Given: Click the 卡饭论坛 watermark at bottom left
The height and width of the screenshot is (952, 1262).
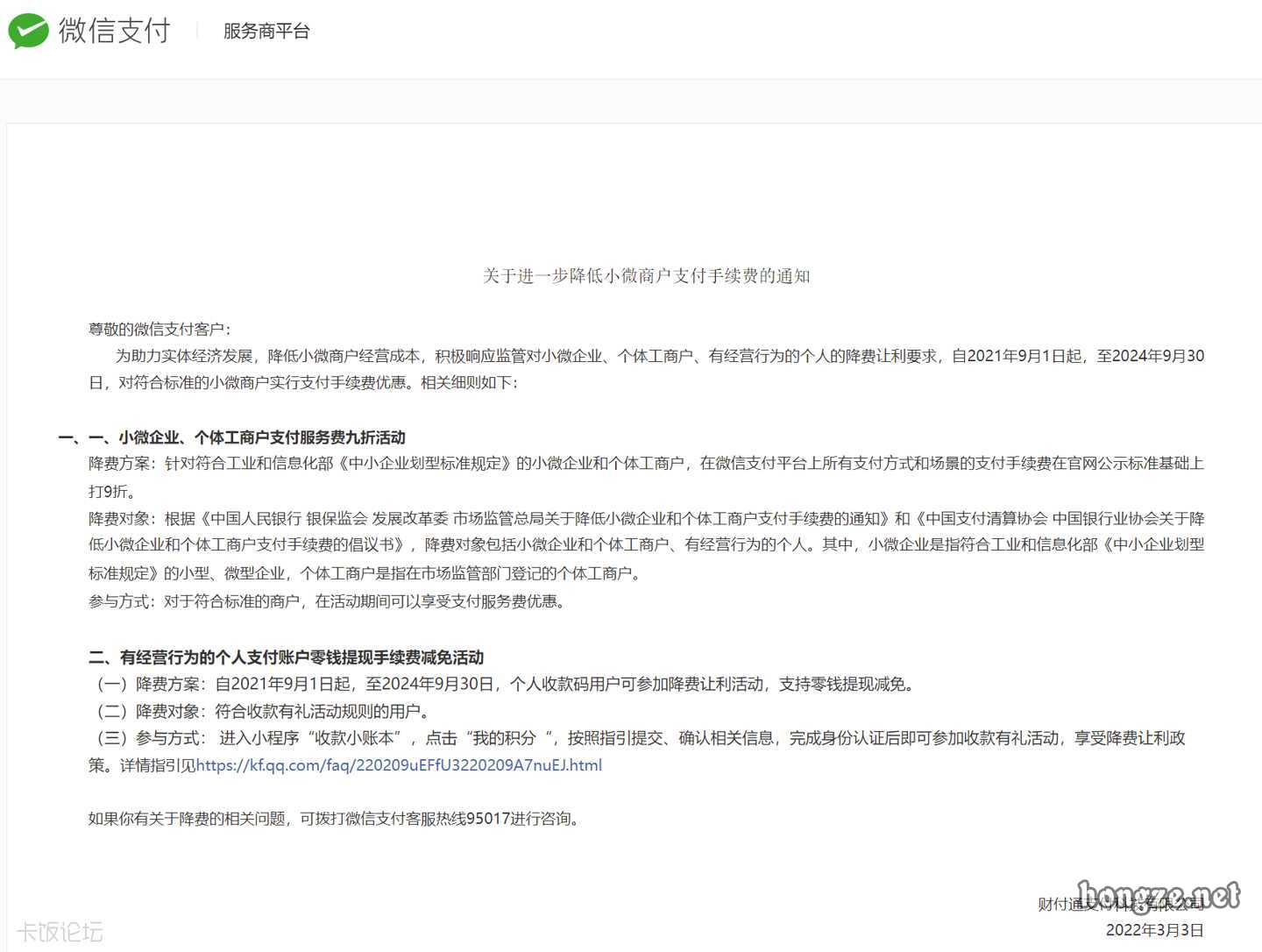Looking at the screenshot, I should click(60, 931).
